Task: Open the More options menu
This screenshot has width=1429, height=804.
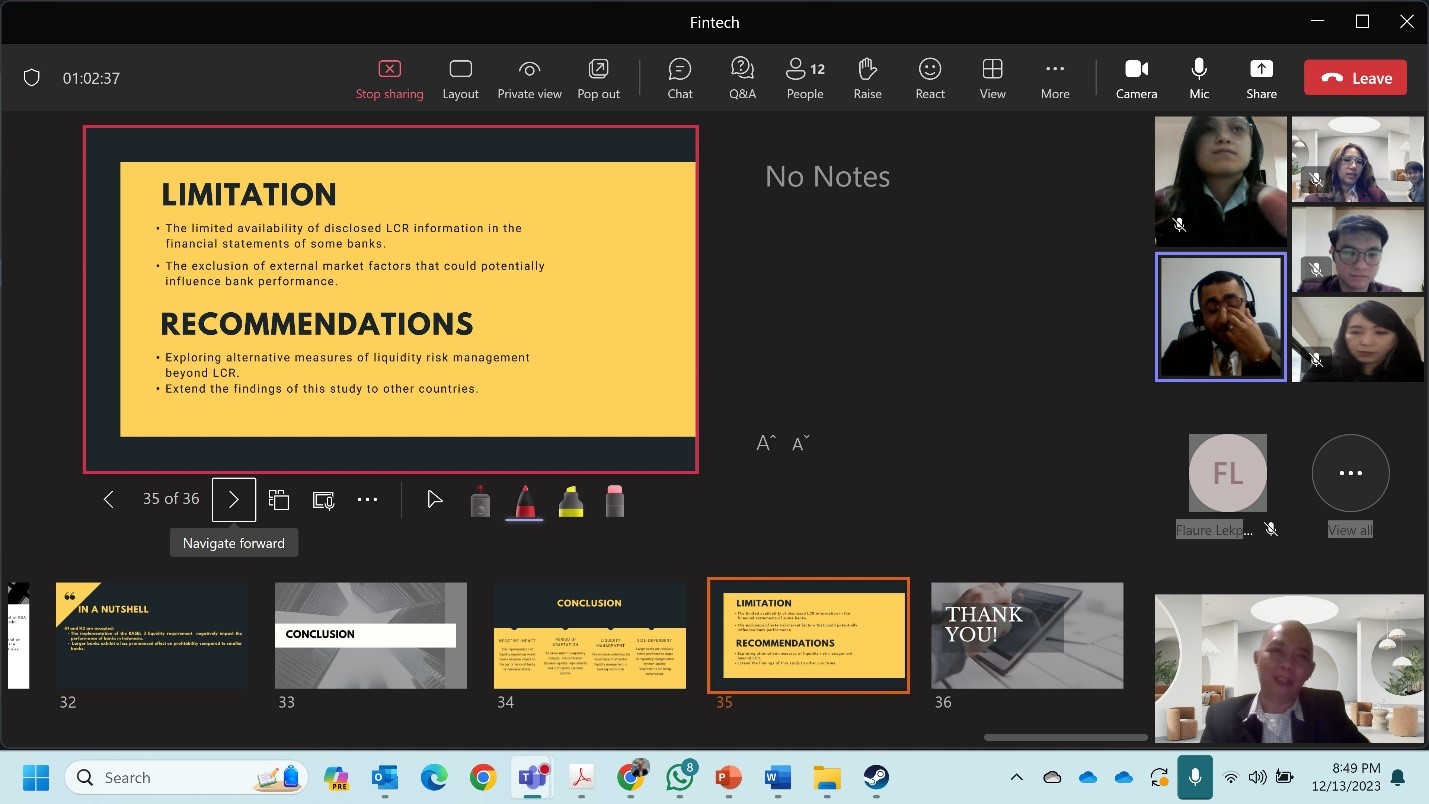Action: (1054, 78)
